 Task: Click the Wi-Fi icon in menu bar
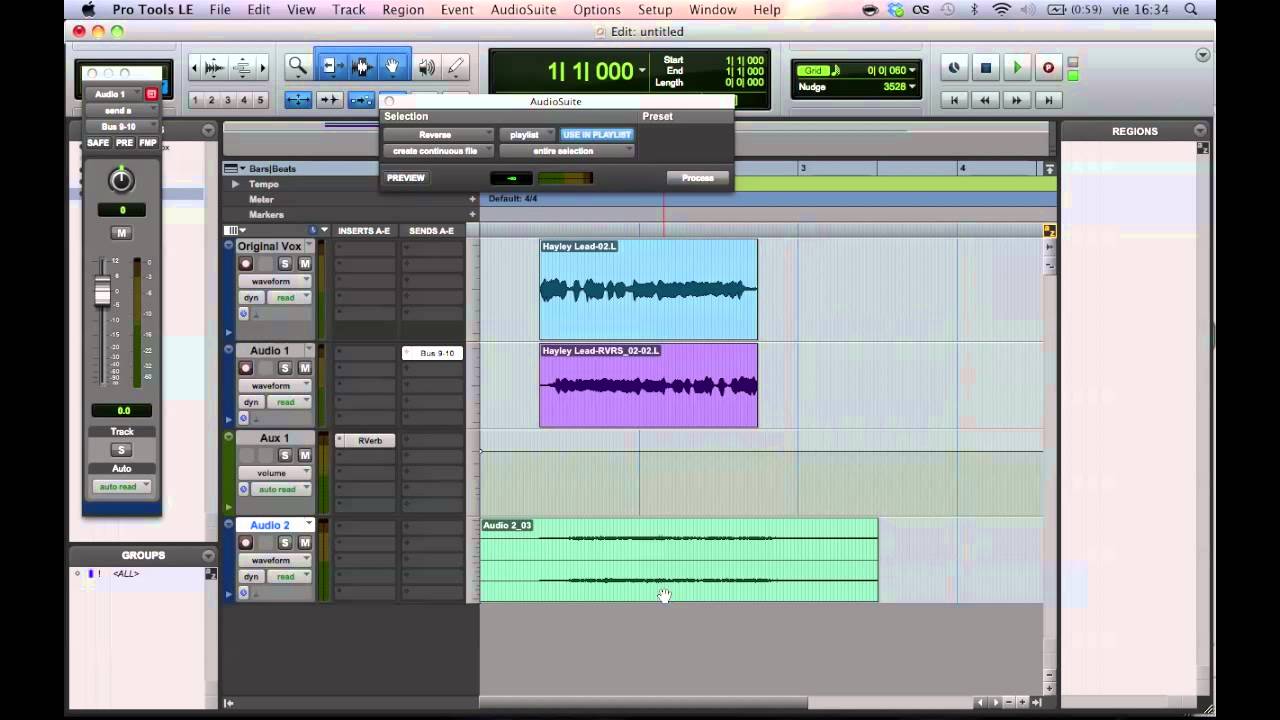[1002, 10]
